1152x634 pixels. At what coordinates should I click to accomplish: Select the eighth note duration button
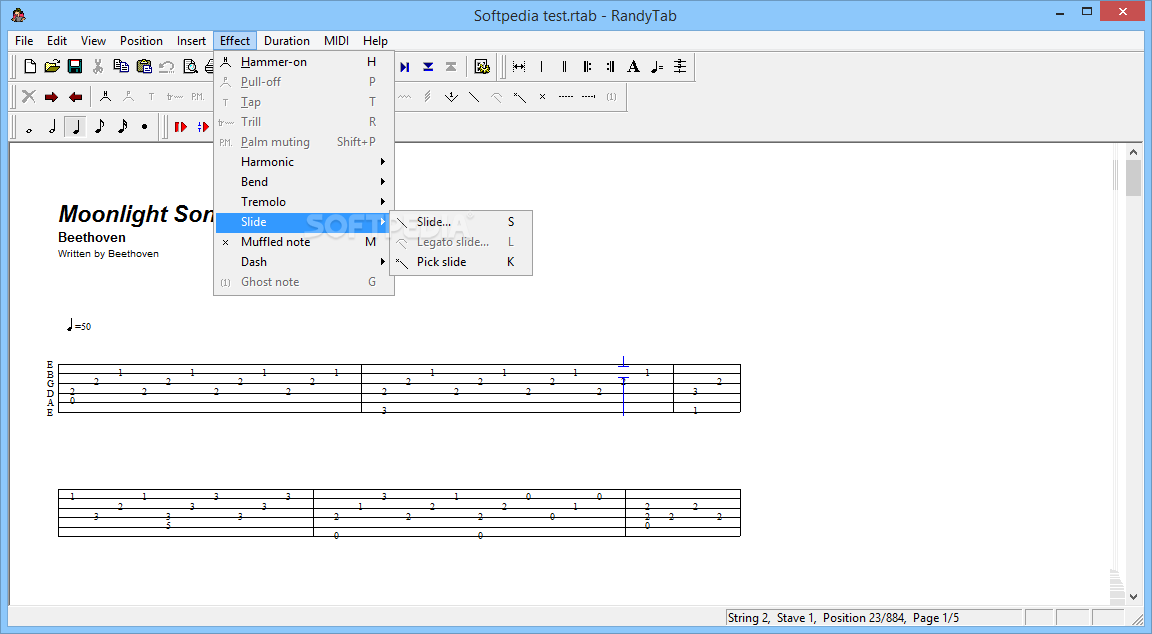99,127
